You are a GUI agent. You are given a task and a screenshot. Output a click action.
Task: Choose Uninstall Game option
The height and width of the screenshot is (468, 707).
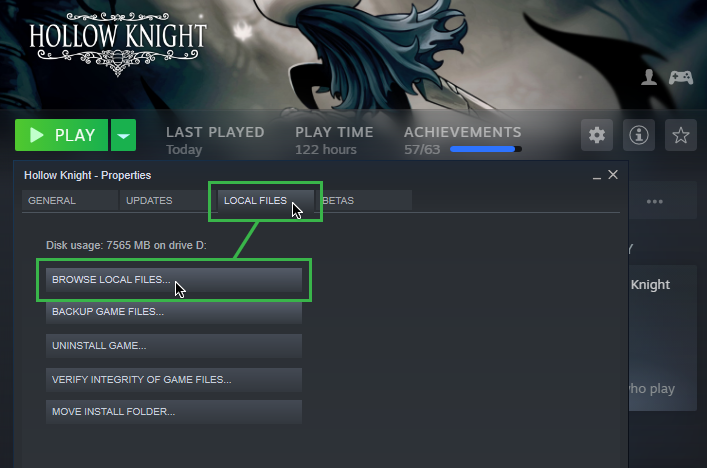coord(174,345)
